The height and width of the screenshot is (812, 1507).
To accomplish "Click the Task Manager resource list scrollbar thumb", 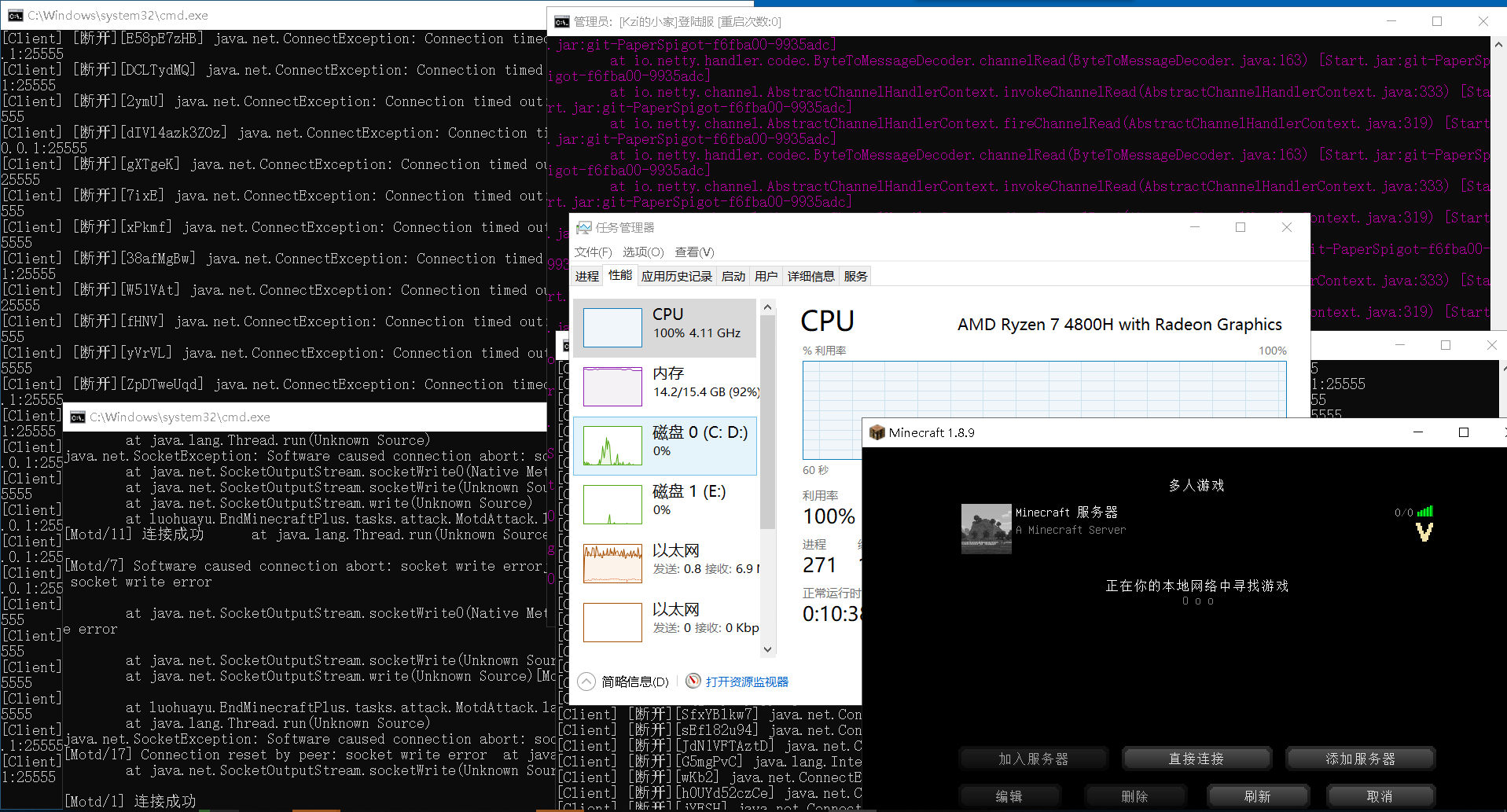I will tap(768, 422).
